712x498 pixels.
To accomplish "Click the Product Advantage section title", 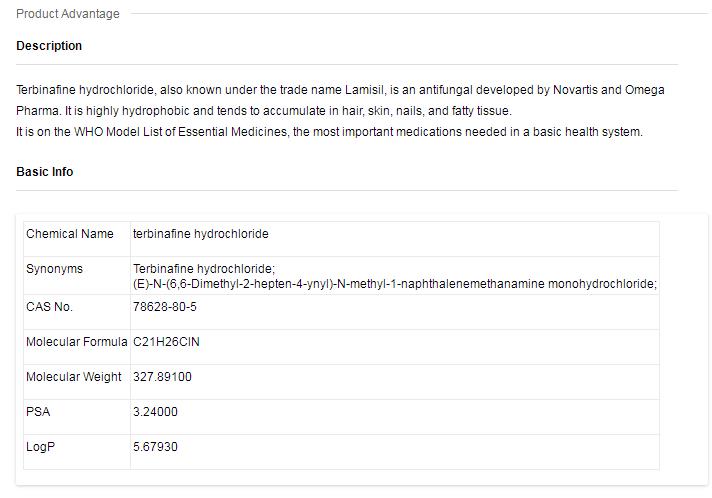I will (67, 14).
